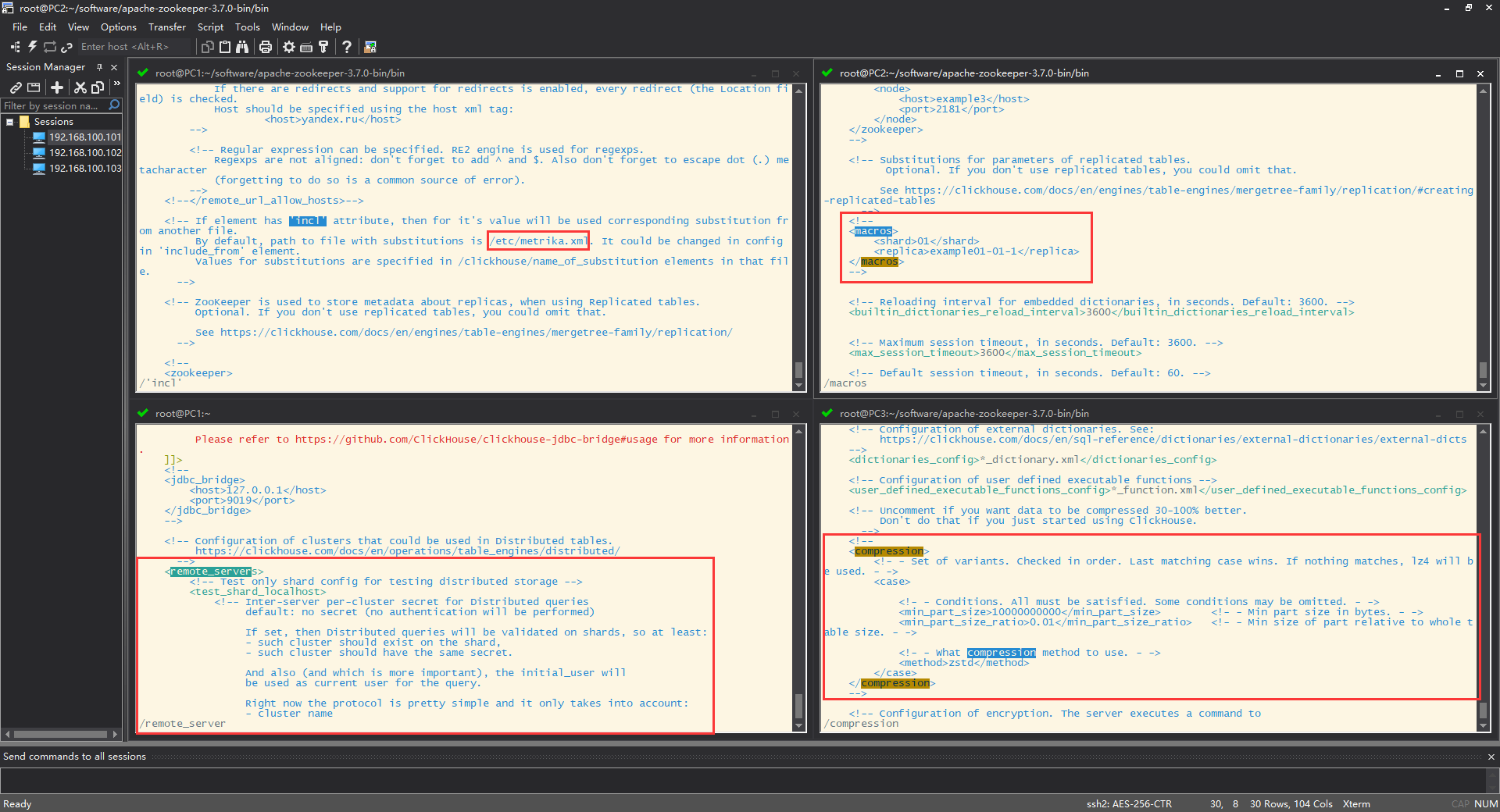Image resolution: width=1500 pixels, height=812 pixels.
Task: Click the Send commands to all sessions input
Action: (742, 780)
